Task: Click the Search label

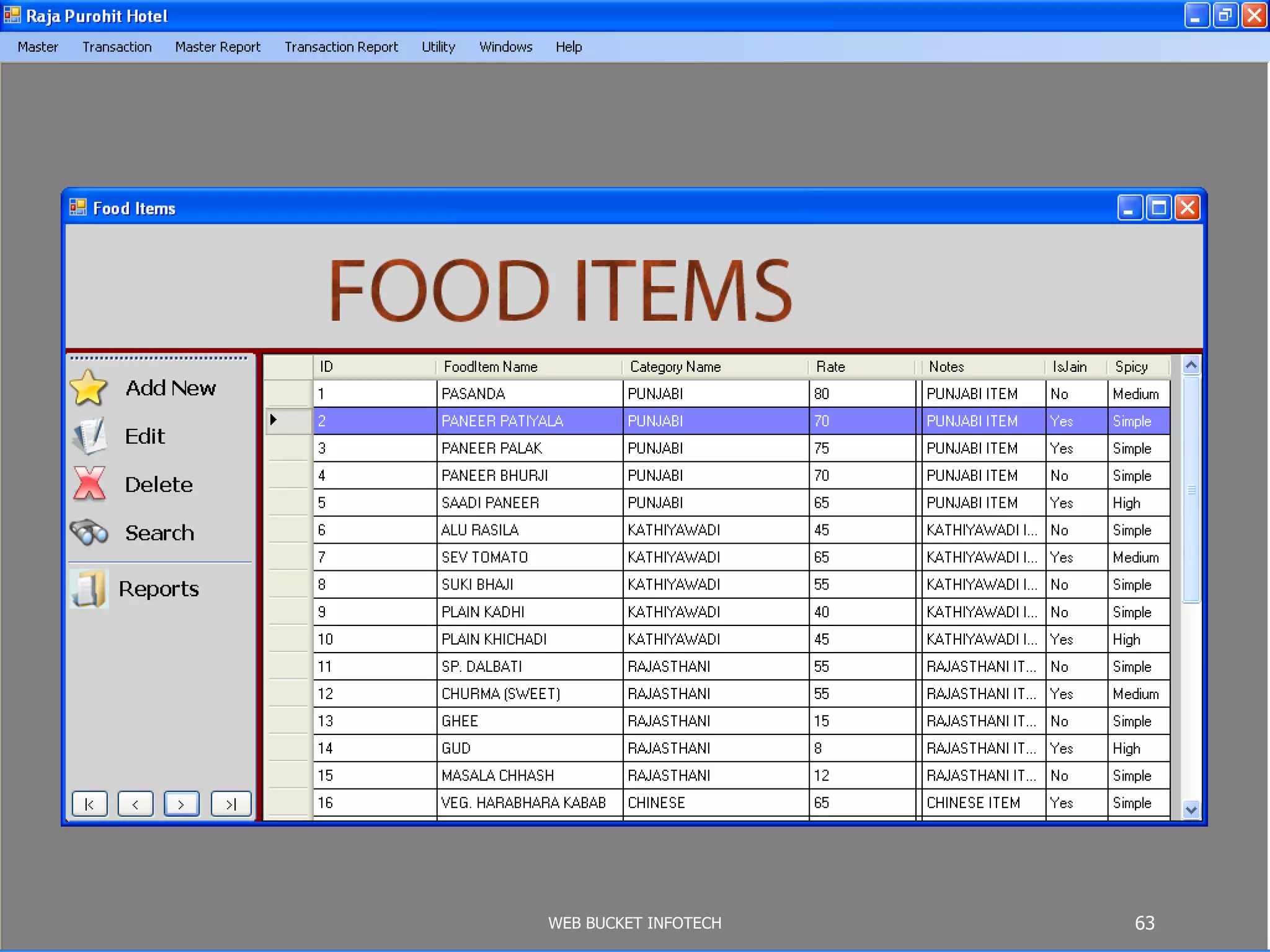Action: [x=159, y=533]
